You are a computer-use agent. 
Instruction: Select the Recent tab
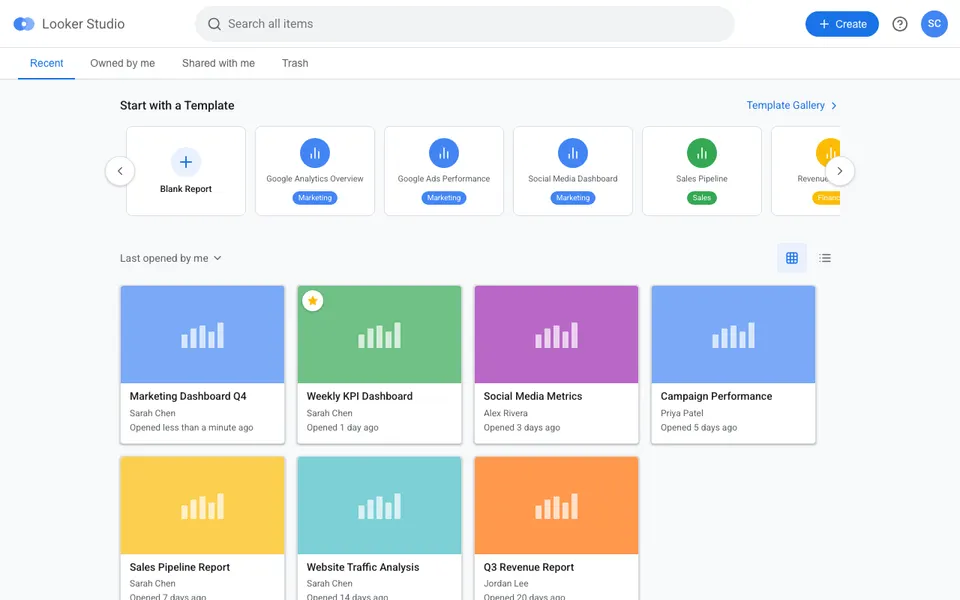[x=47, y=63]
